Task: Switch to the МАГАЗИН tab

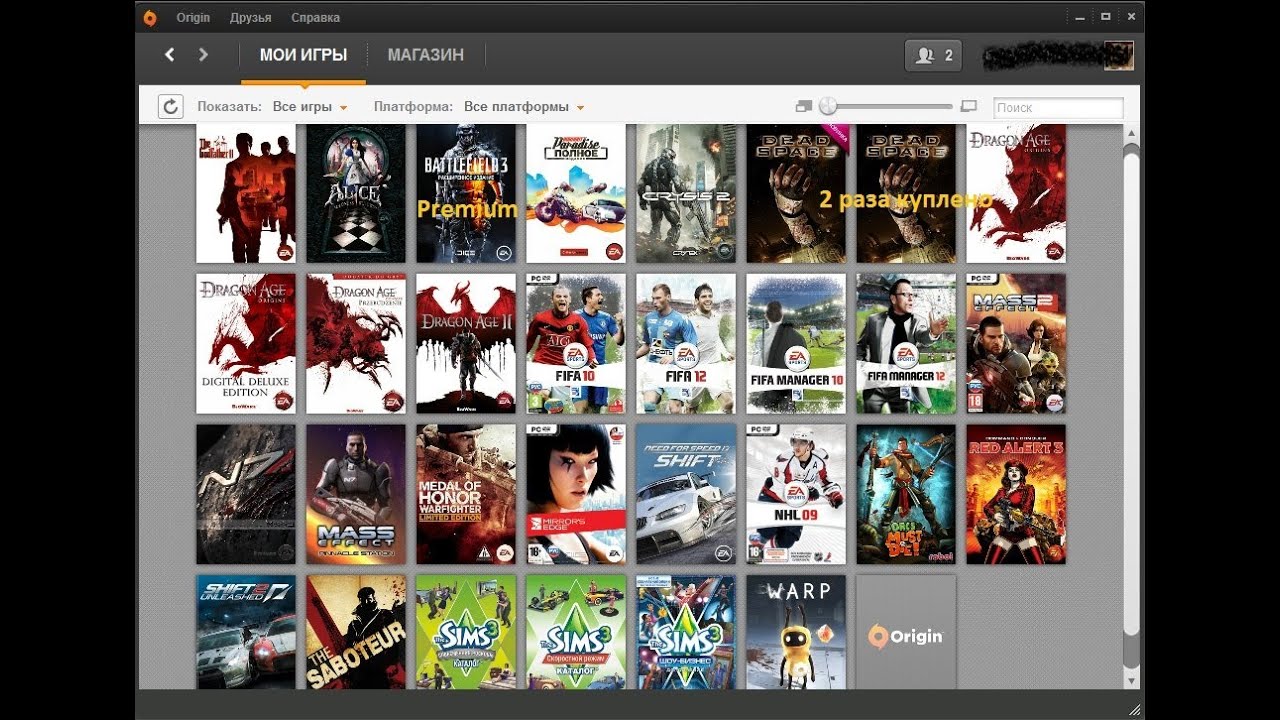Action: click(426, 56)
